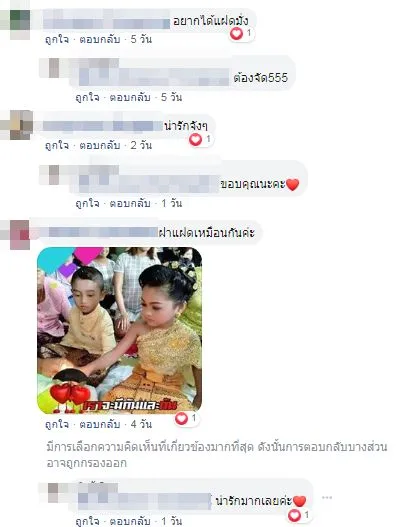Open the 4 วัน timestamp under photo
The image size is (405, 527).
141,424
